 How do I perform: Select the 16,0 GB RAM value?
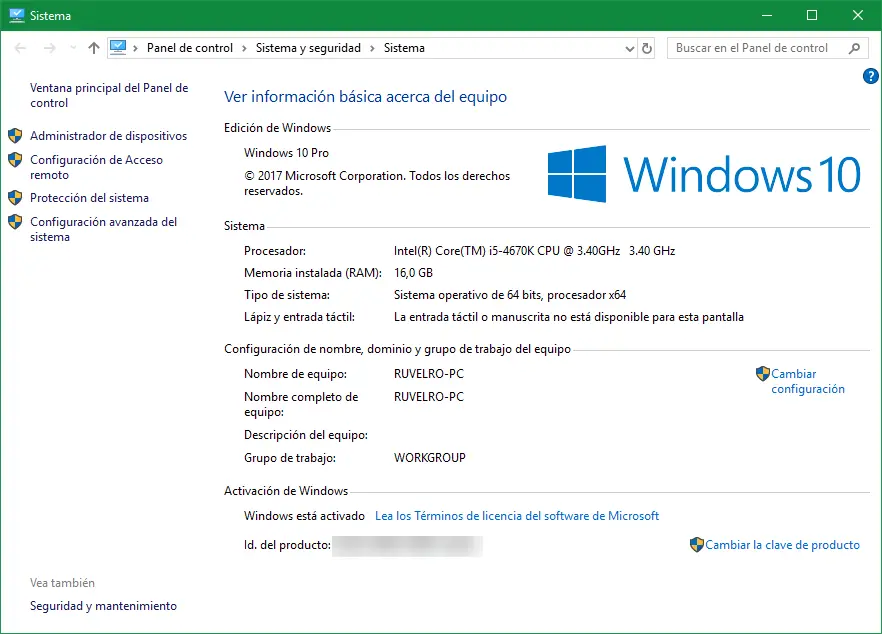413,273
